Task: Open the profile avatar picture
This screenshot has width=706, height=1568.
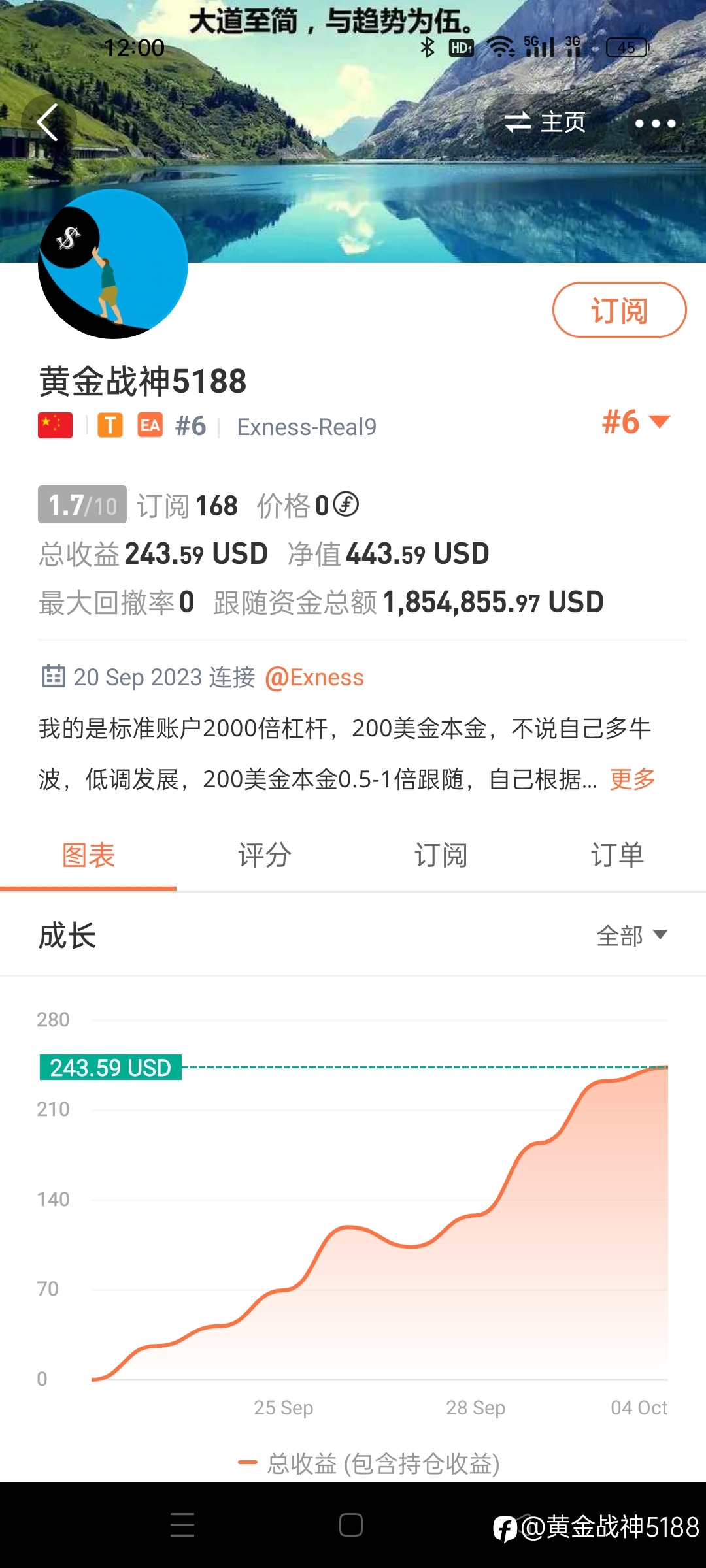Action: point(113,264)
